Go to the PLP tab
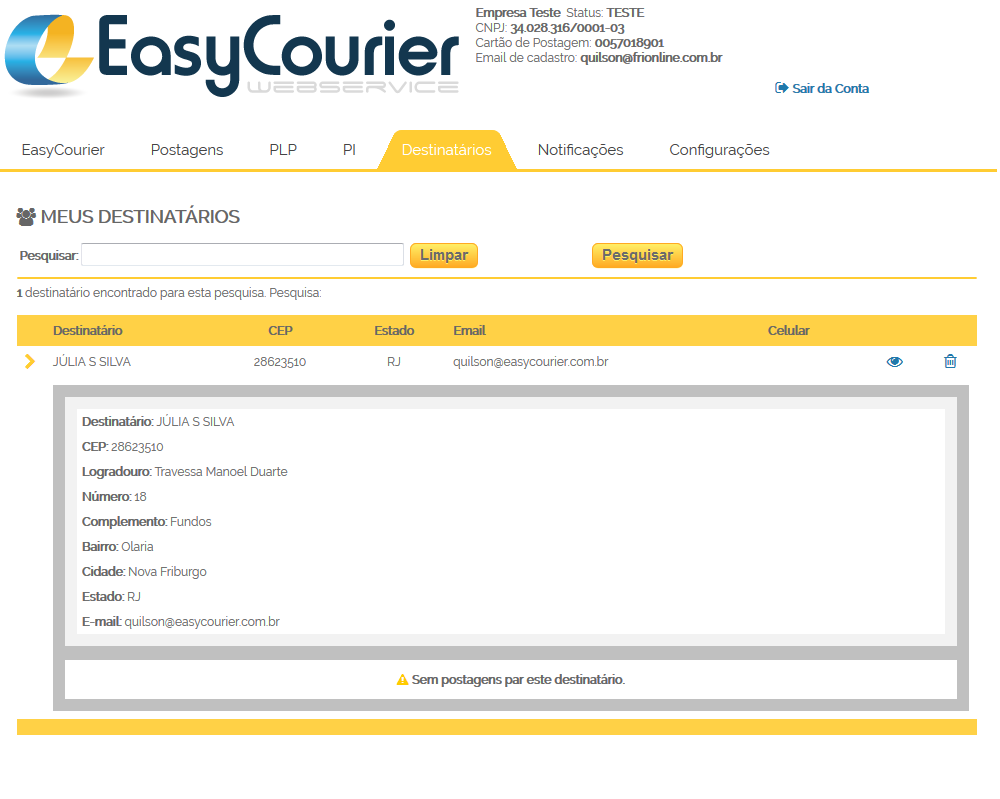Viewport: 1000px width, 799px height. (x=283, y=150)
